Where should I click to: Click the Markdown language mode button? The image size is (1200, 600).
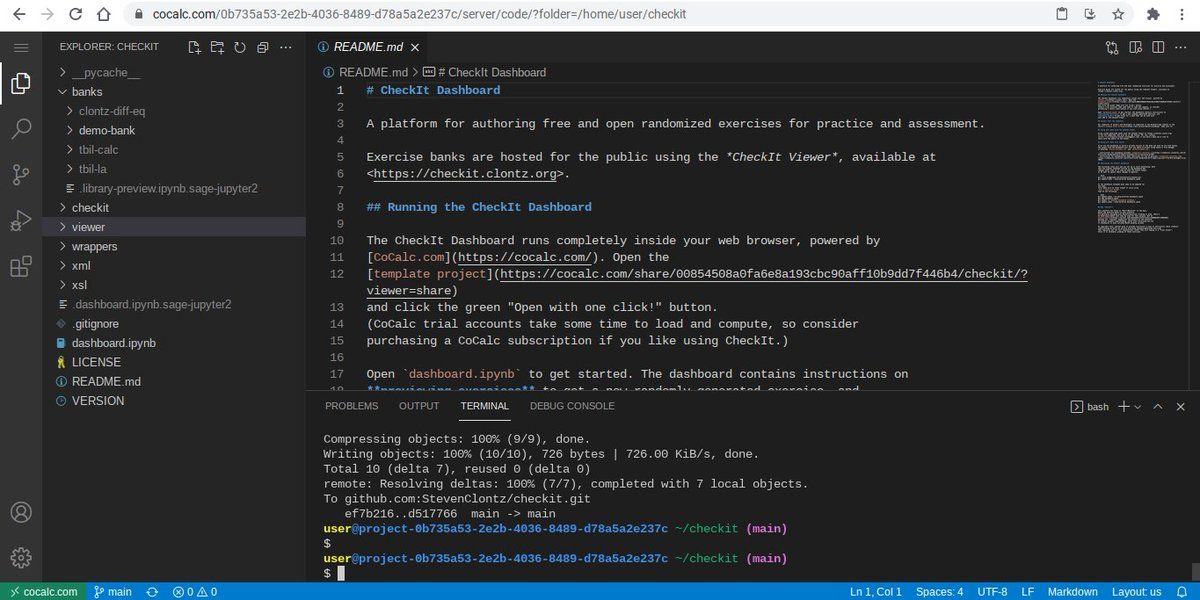1072,592
